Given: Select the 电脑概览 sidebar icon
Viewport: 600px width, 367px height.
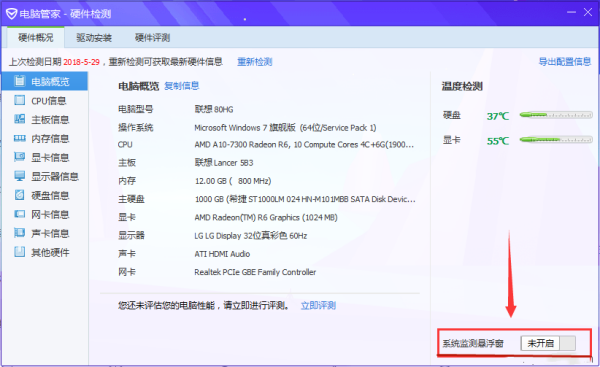Looking at the screenshot, I should 20,81.
